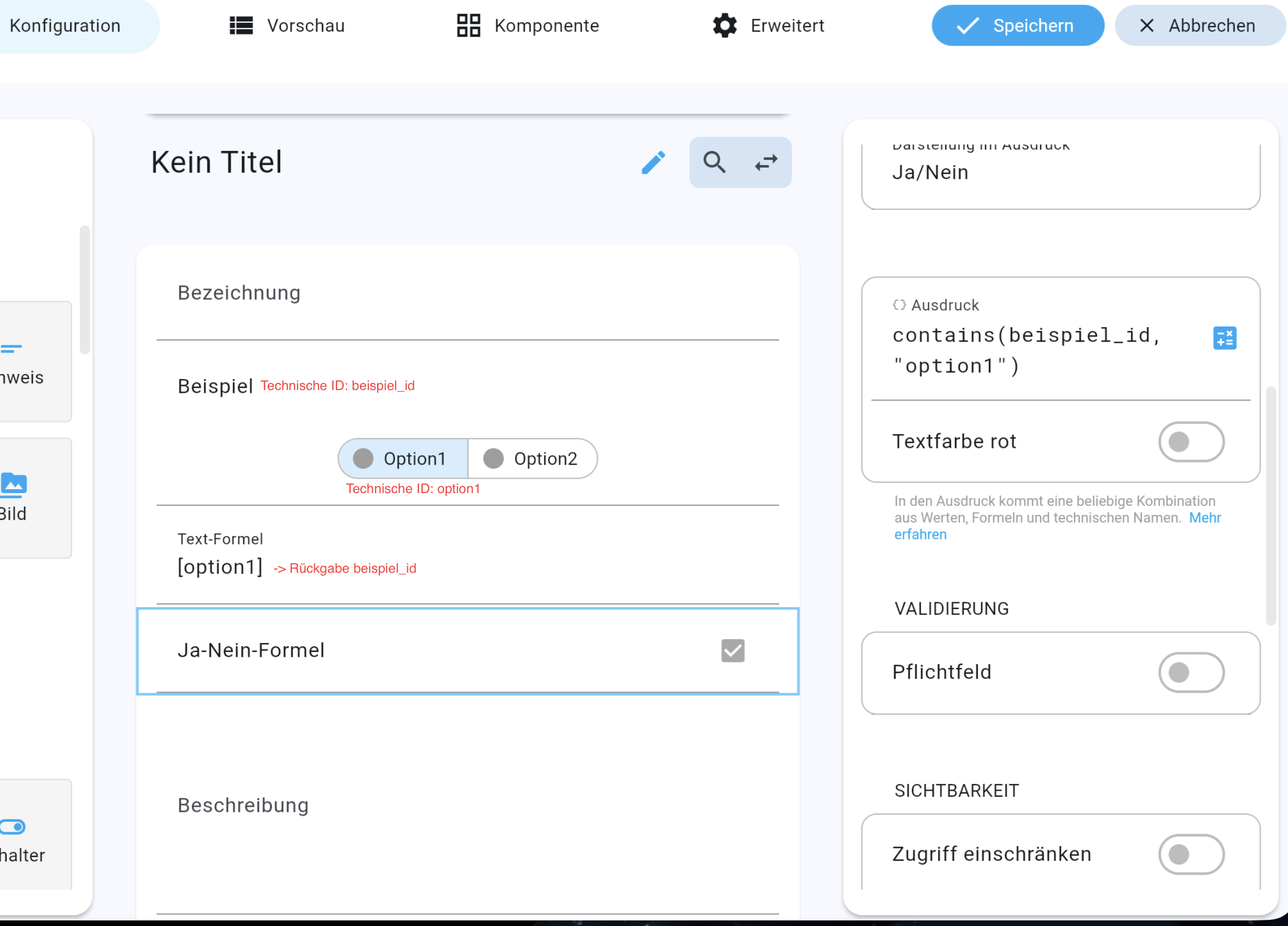This screenshot has height=926, width=1288.
Task: Select the Bild image component icon
Action: pos(13,484)
